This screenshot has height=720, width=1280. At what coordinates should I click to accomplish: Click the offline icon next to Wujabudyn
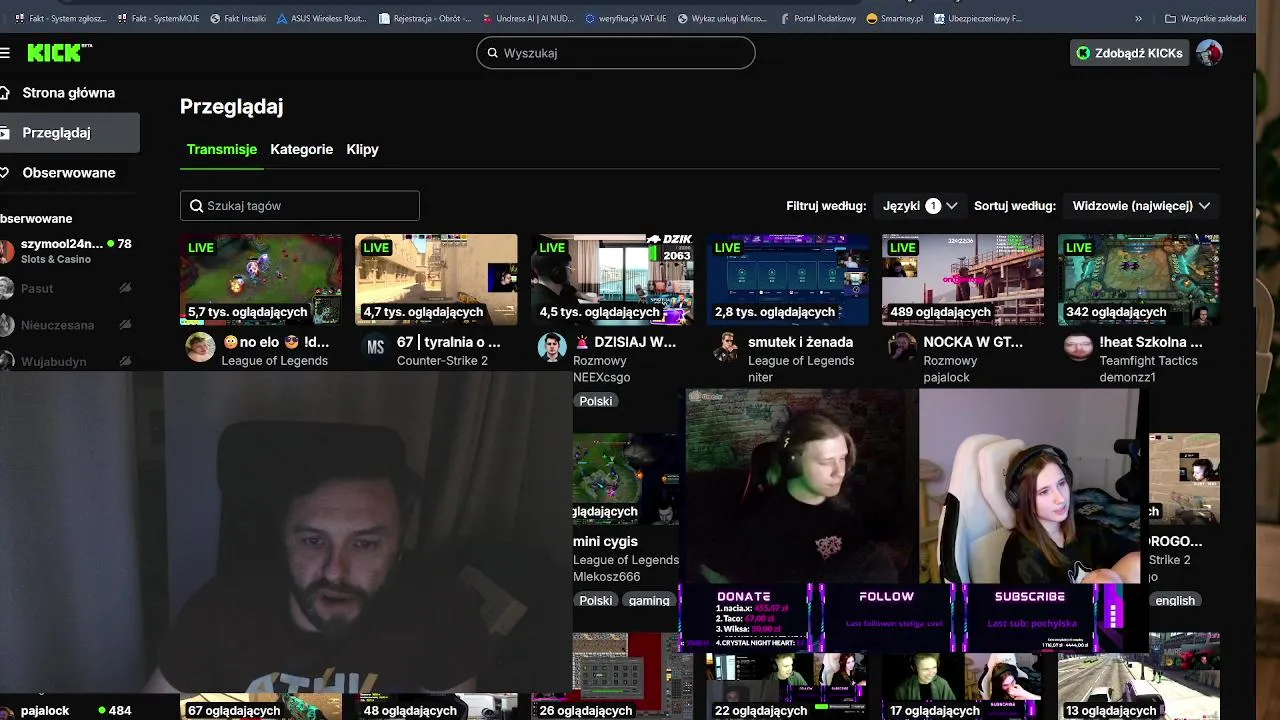click(x=125, y=361)
